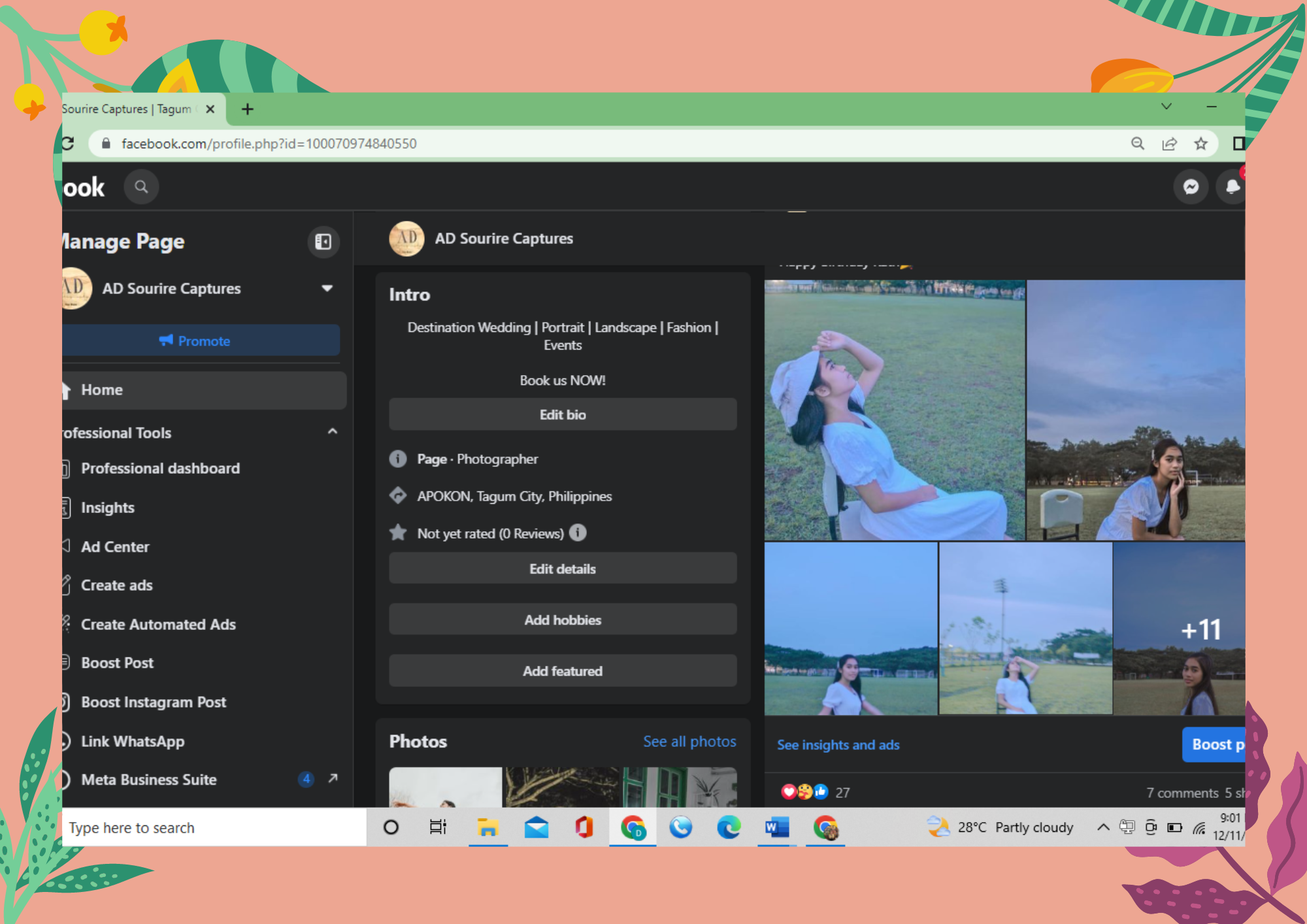Collapse the Professional Tools section
Screen dimensions: 1307x924
click(333, 432)
